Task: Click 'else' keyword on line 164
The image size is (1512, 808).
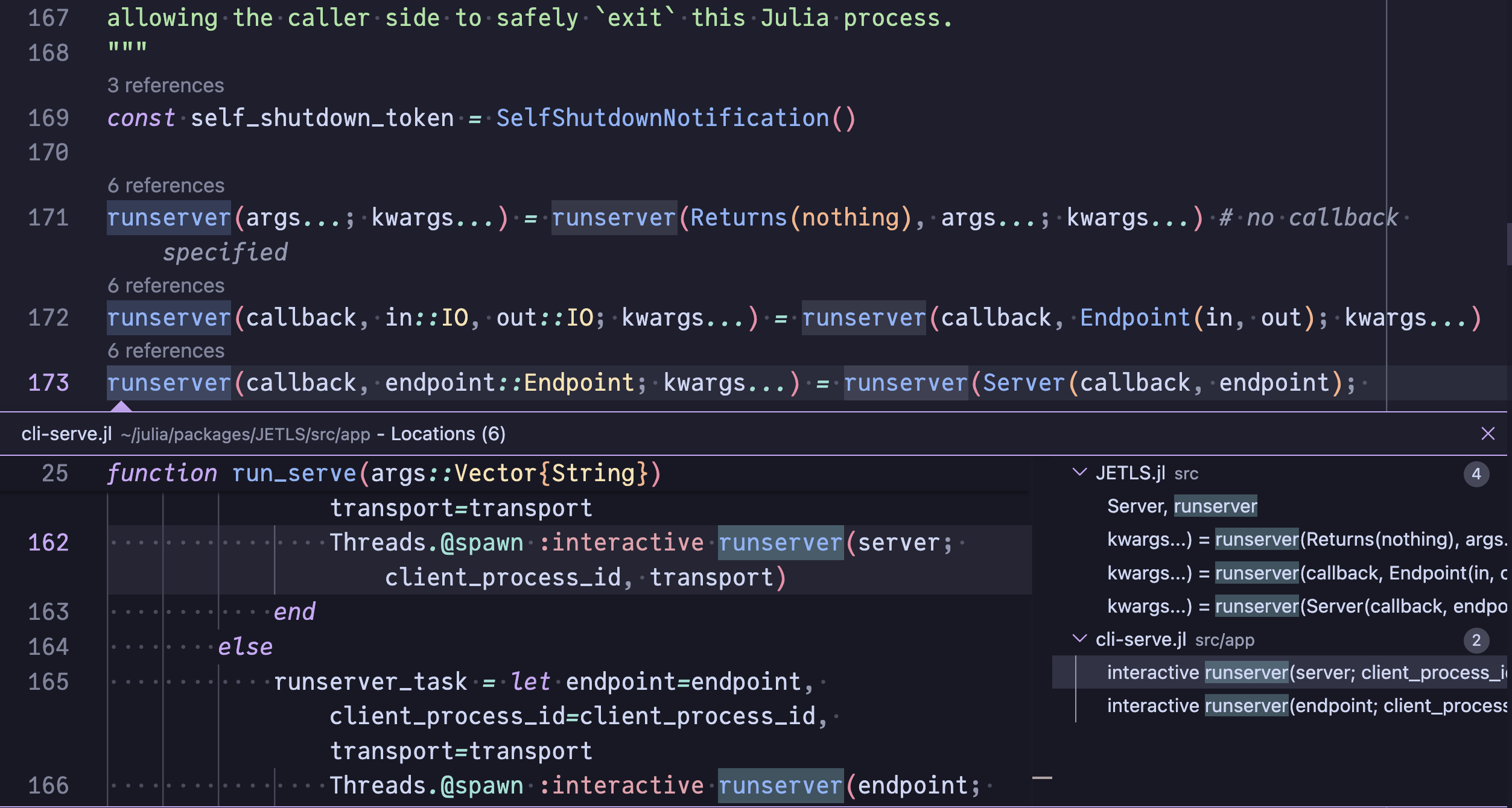Action: pyautogui.click(x=245, y=647)
